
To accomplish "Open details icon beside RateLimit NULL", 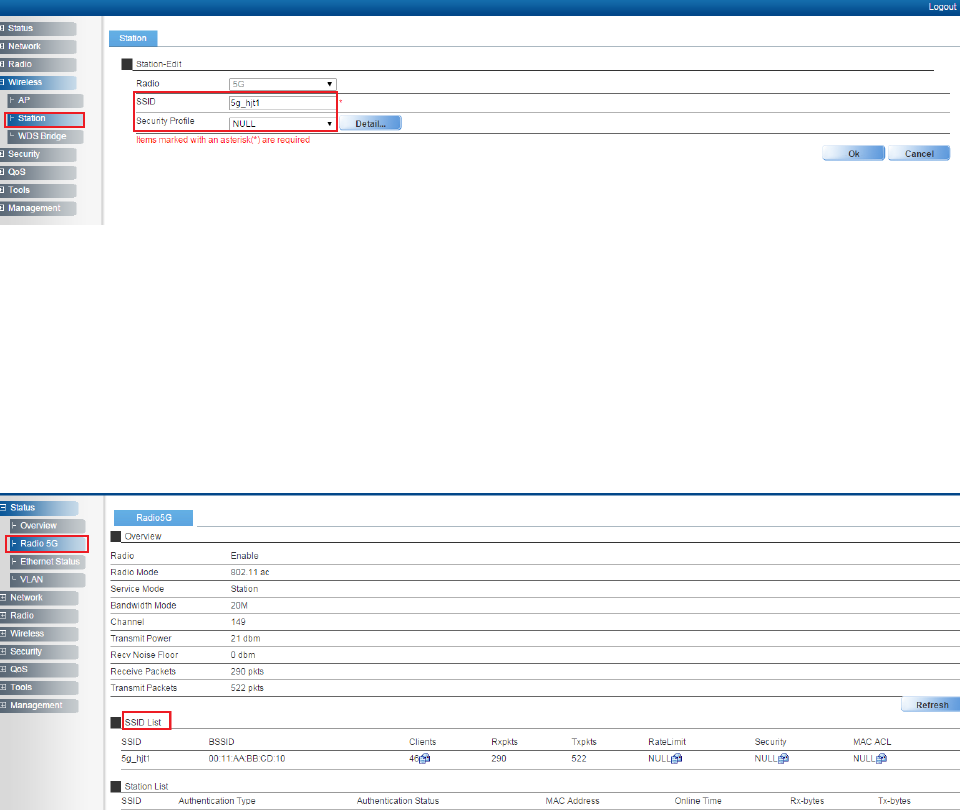I will point(677,759).
